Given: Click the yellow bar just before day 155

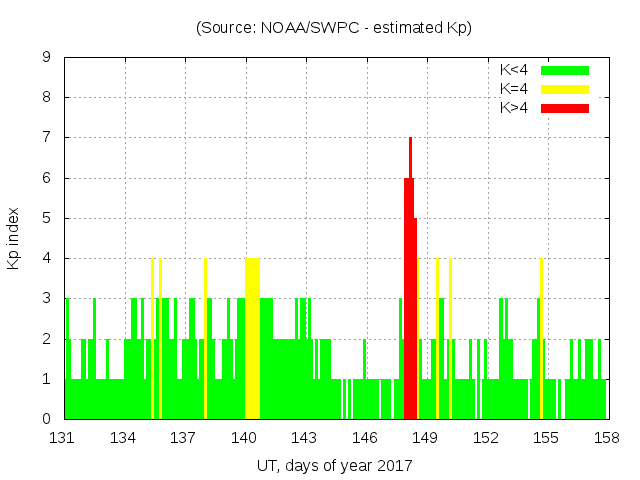Looking at the screenshot, I should [541, 340].
